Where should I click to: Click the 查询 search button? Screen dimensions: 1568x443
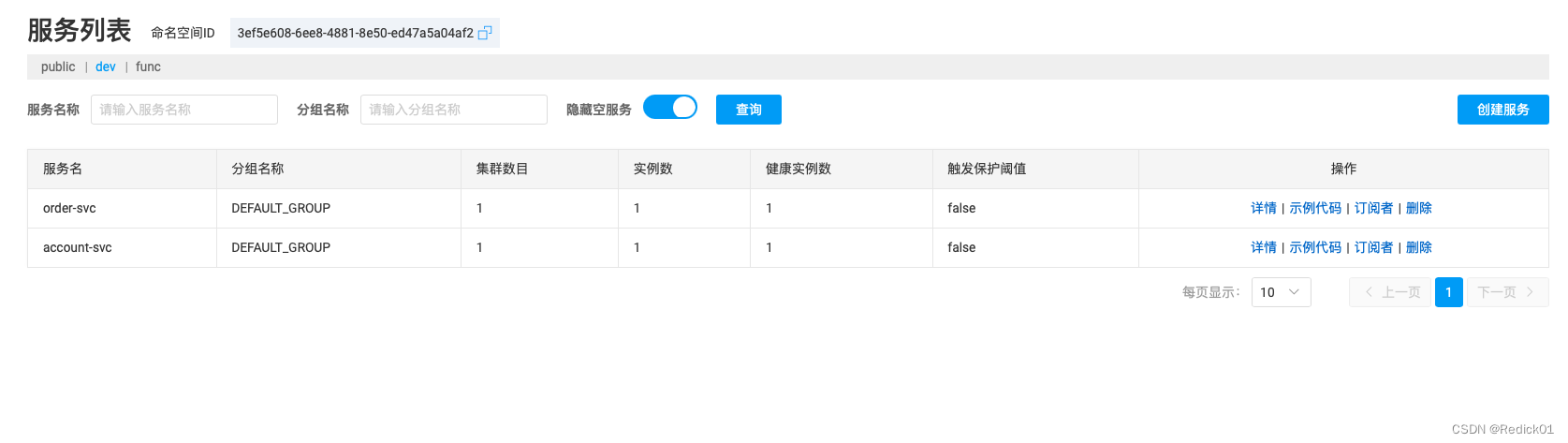pos(749,110)
